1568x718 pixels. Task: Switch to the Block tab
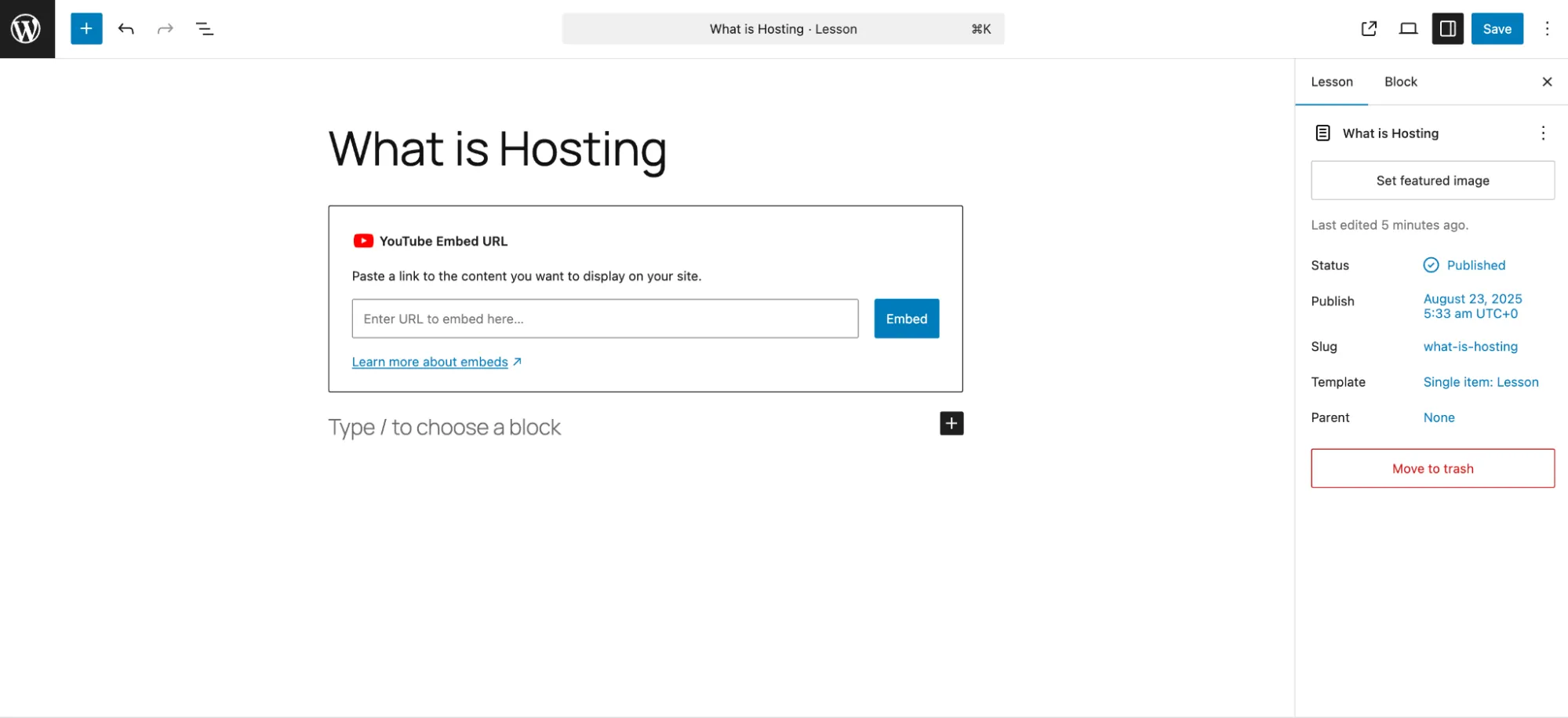[1400, 82]
